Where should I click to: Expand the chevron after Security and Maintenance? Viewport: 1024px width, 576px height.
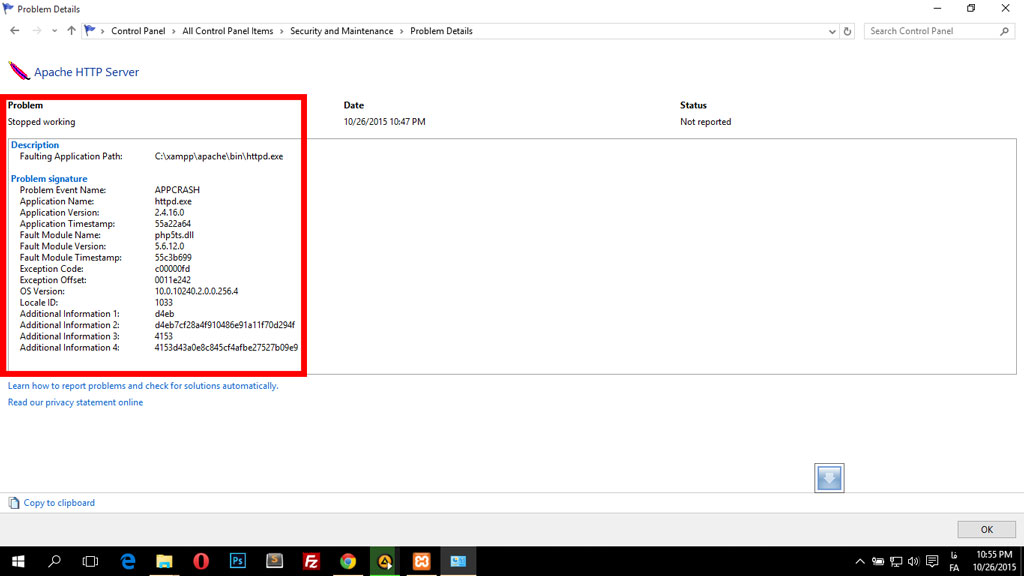pos(402,31)
